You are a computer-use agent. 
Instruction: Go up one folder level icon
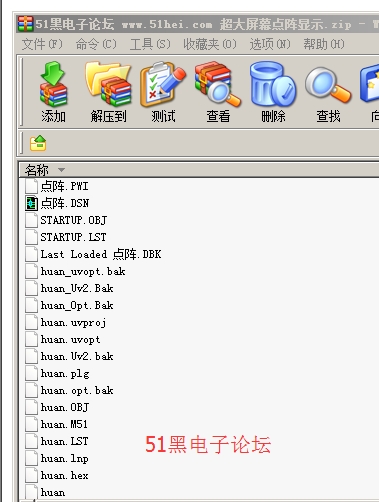pos(38,143)
